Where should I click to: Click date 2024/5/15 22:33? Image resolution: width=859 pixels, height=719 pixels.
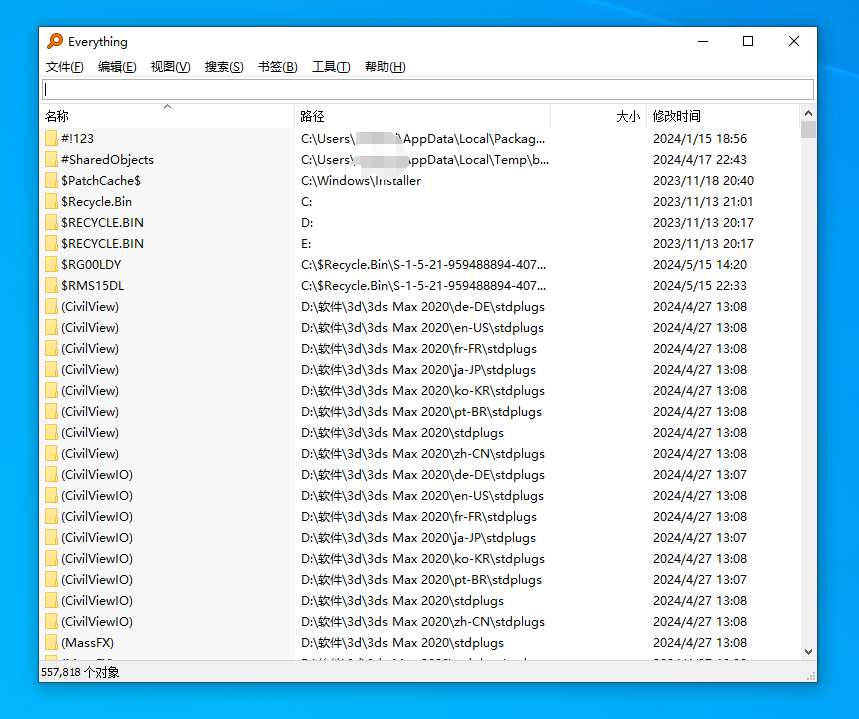[x=700, y=286]
